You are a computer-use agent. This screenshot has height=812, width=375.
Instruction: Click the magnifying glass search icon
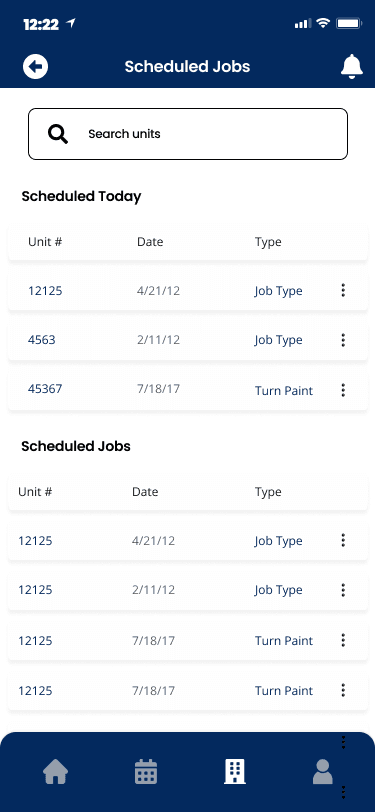(58, 134)
